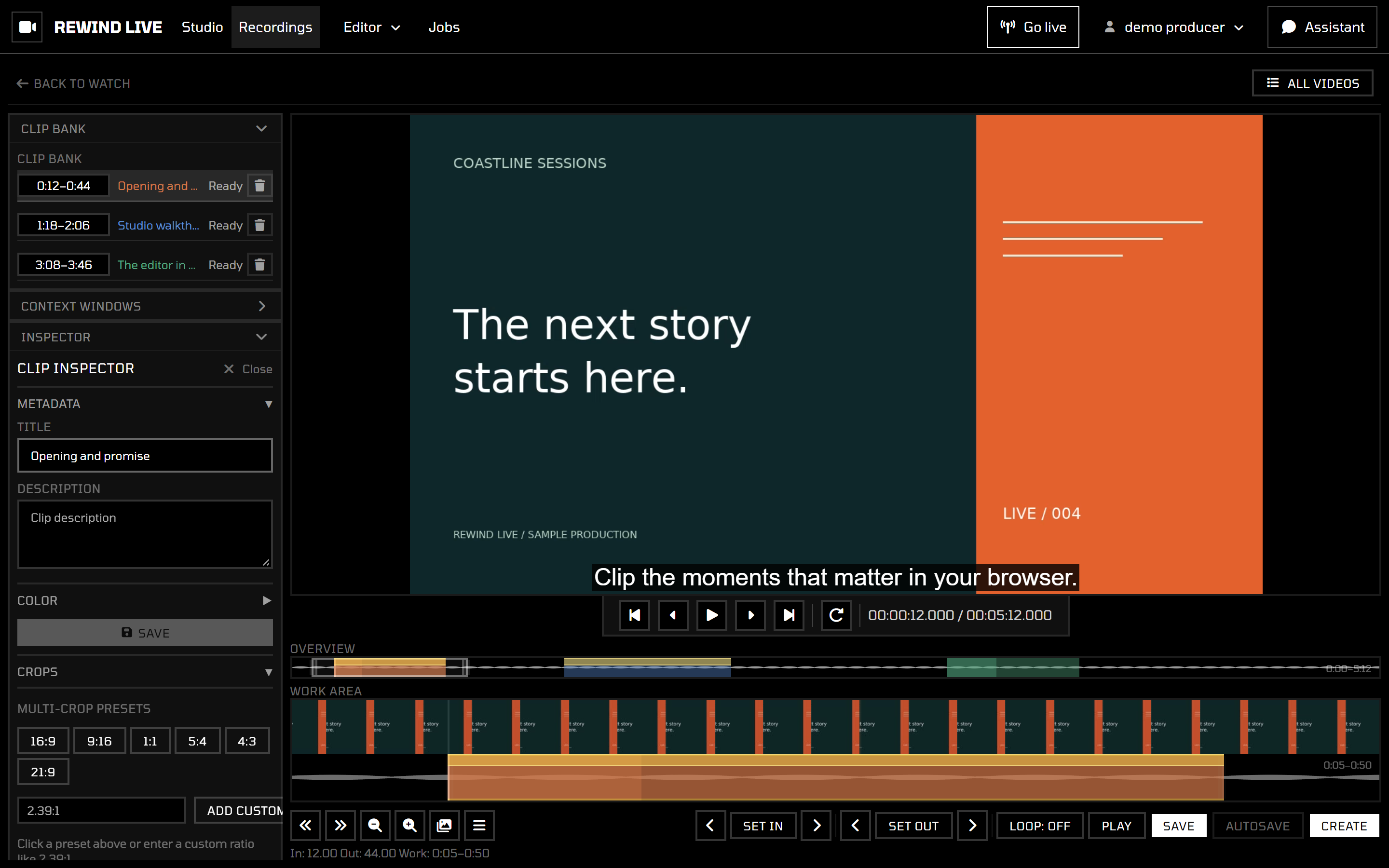The height and width of the screenshot is (868, 1389).
Task: Zoom in the timeline
Action: (x=410, y=826)
